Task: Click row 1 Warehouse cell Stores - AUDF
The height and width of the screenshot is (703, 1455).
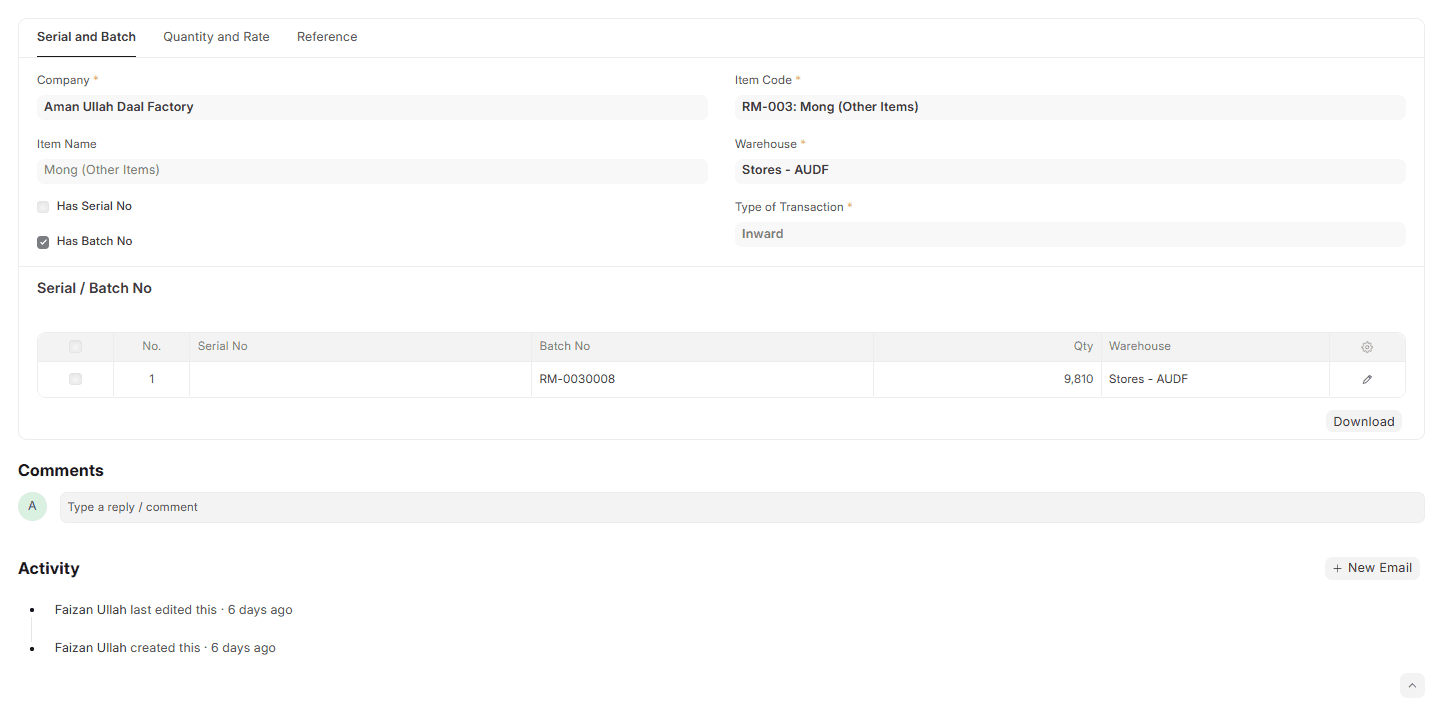Action: pos(1215,380)
